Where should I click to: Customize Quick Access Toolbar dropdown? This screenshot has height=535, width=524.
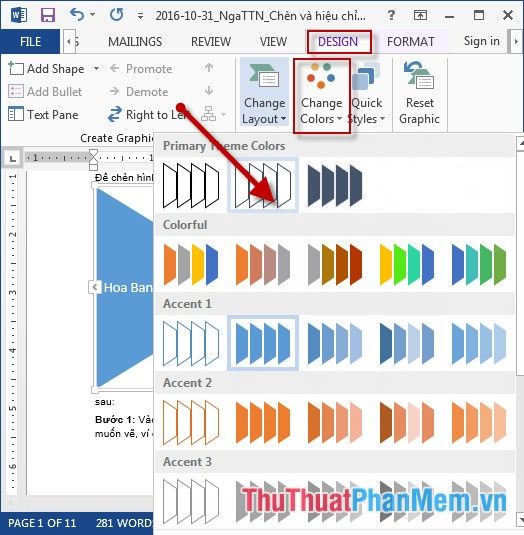point(140,16)
